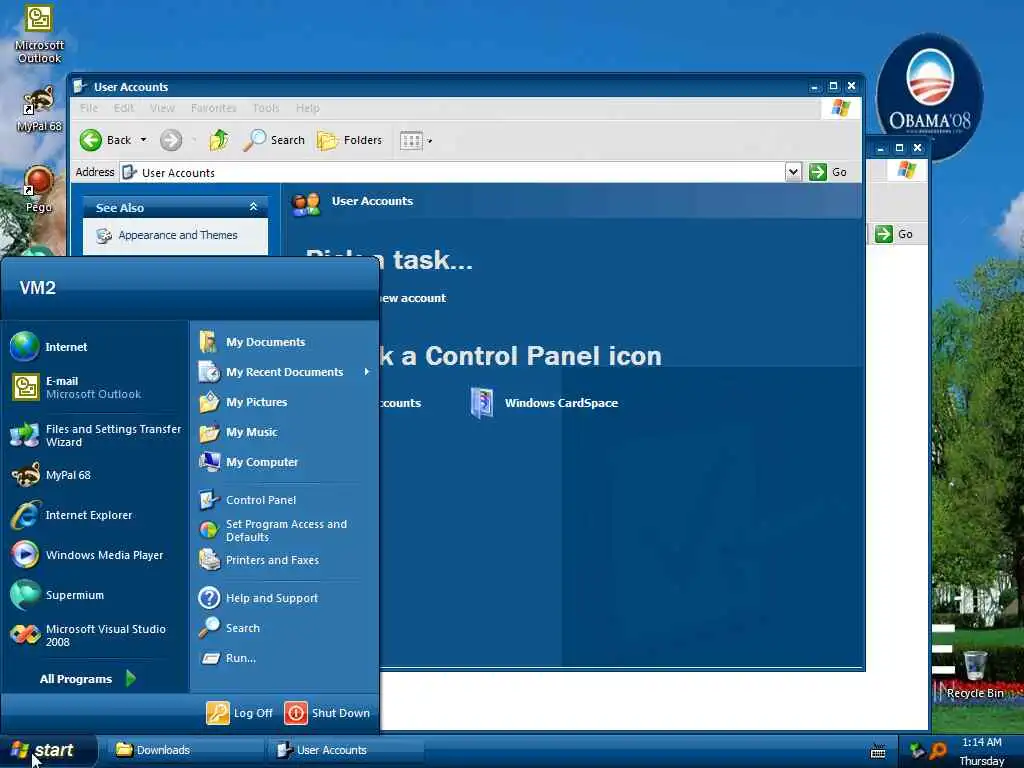The width and height of the screenshot is (1024, 768).
Task: Click the Back arrow icon in User Accounts
Action: pyautogui.click(x=91, y=140)
